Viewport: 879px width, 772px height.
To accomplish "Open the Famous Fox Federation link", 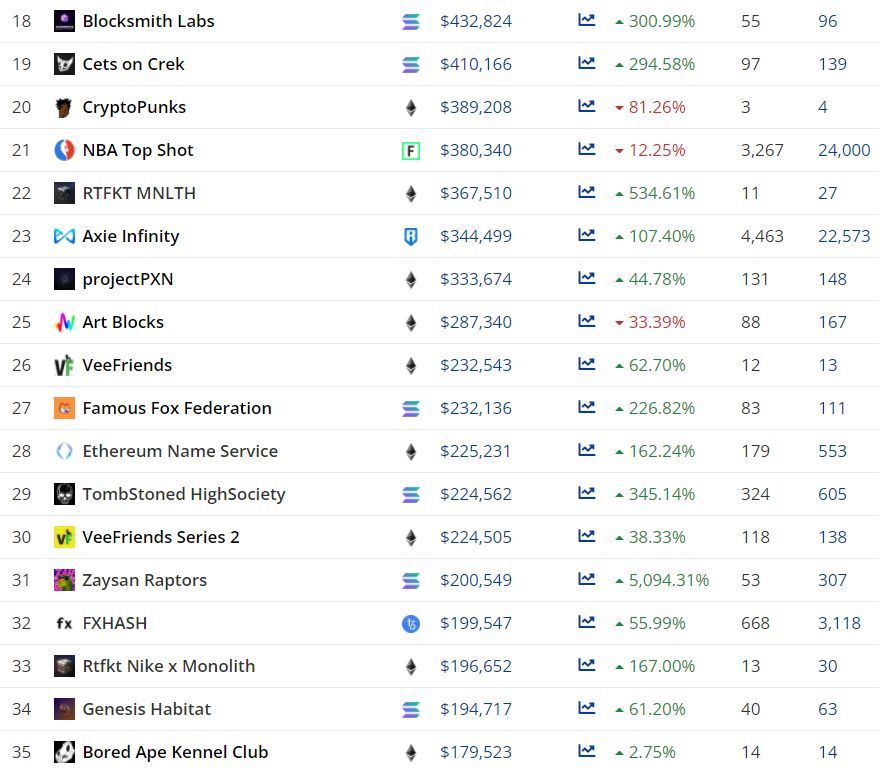I will pyautogui.click(x=177, y=408).
